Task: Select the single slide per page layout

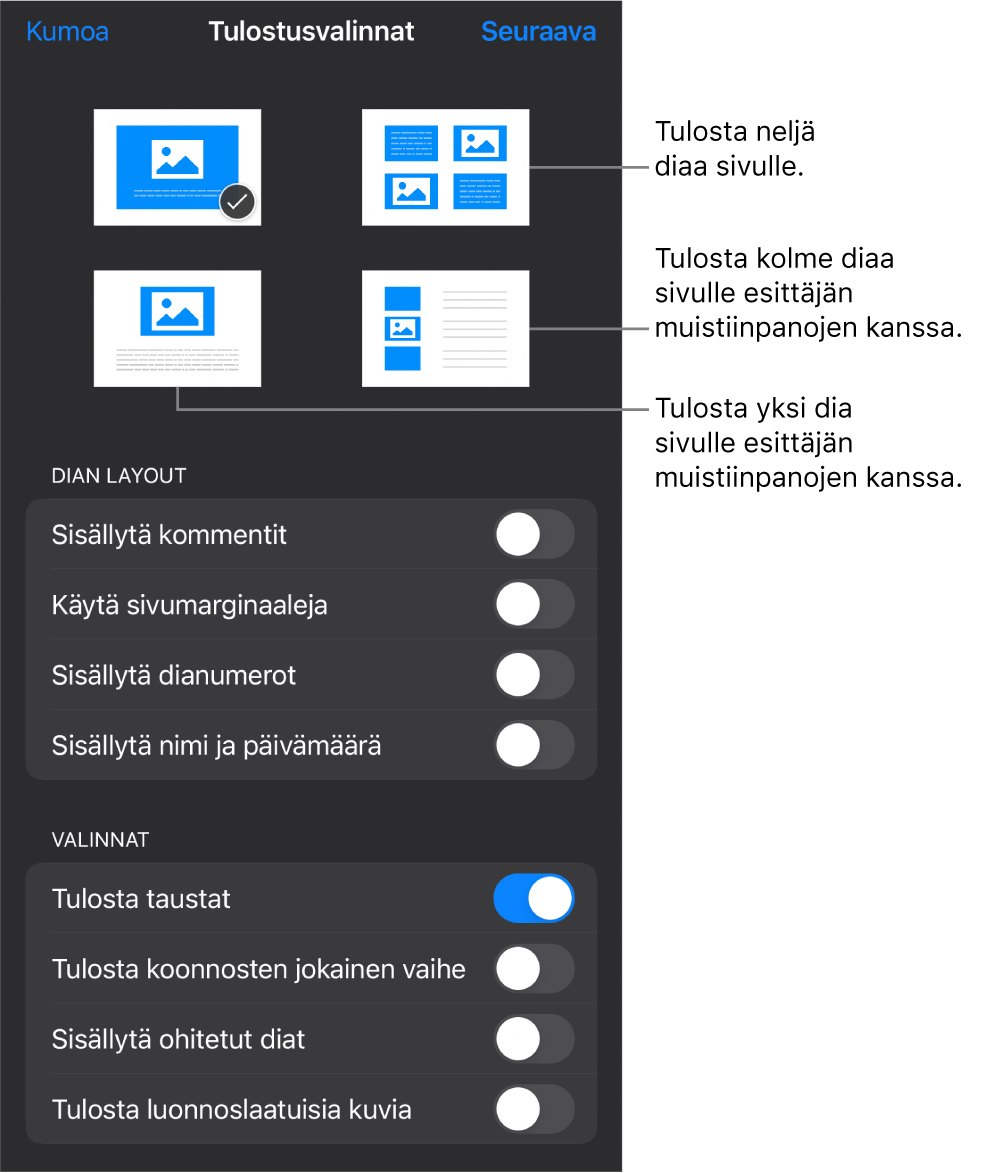Action: coord(177,168)
